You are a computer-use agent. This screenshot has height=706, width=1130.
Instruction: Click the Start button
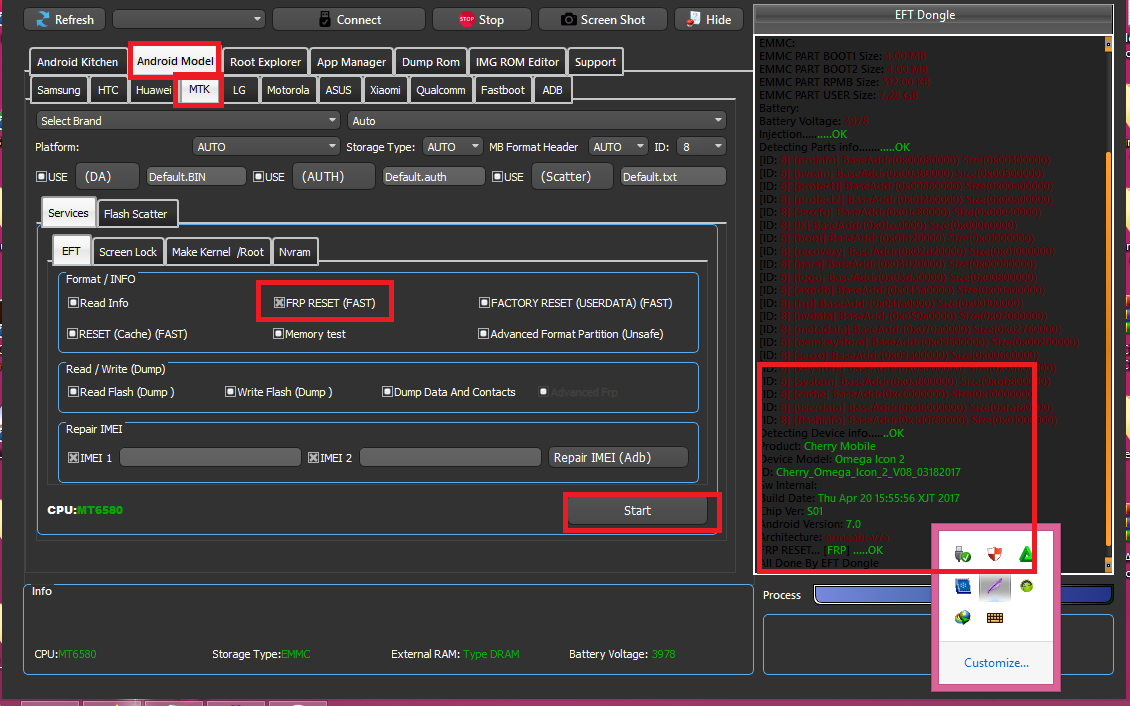[637, 510]
